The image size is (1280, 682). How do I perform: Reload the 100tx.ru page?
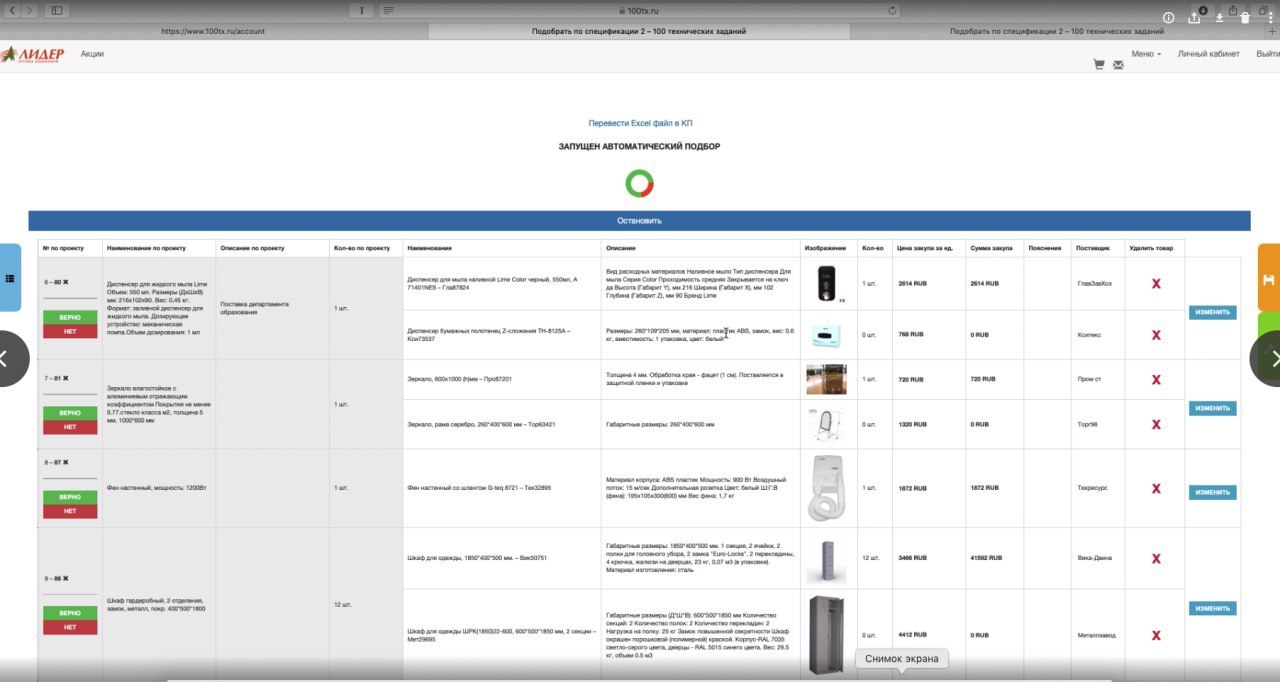coord(893,10)
